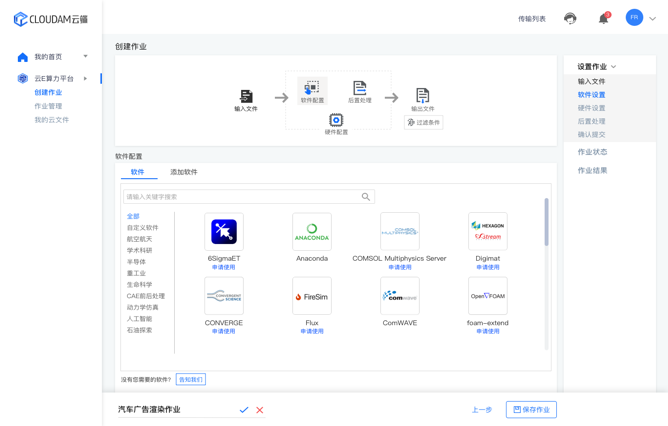This screenshot has width=668, height=426.
Task: Choose the Anaconda software icon
Action: [312, 232]
